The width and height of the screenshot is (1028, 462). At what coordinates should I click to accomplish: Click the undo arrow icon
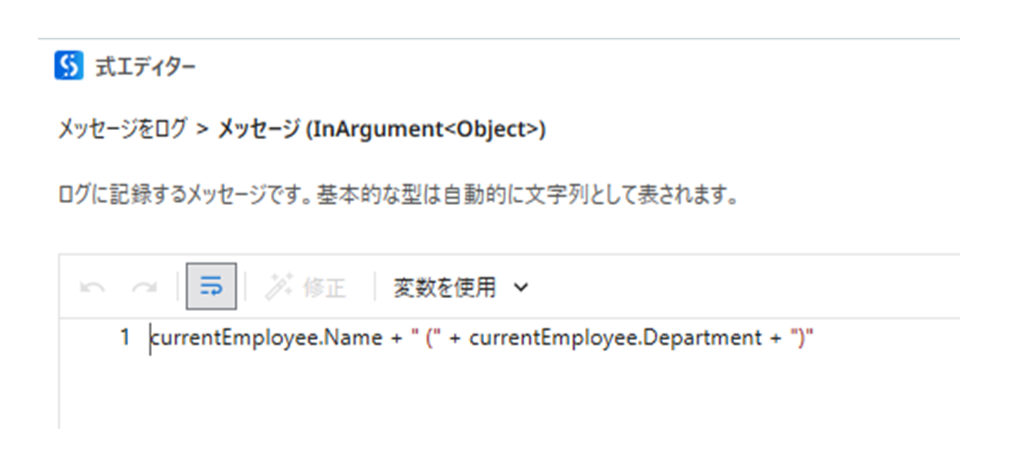93,288
